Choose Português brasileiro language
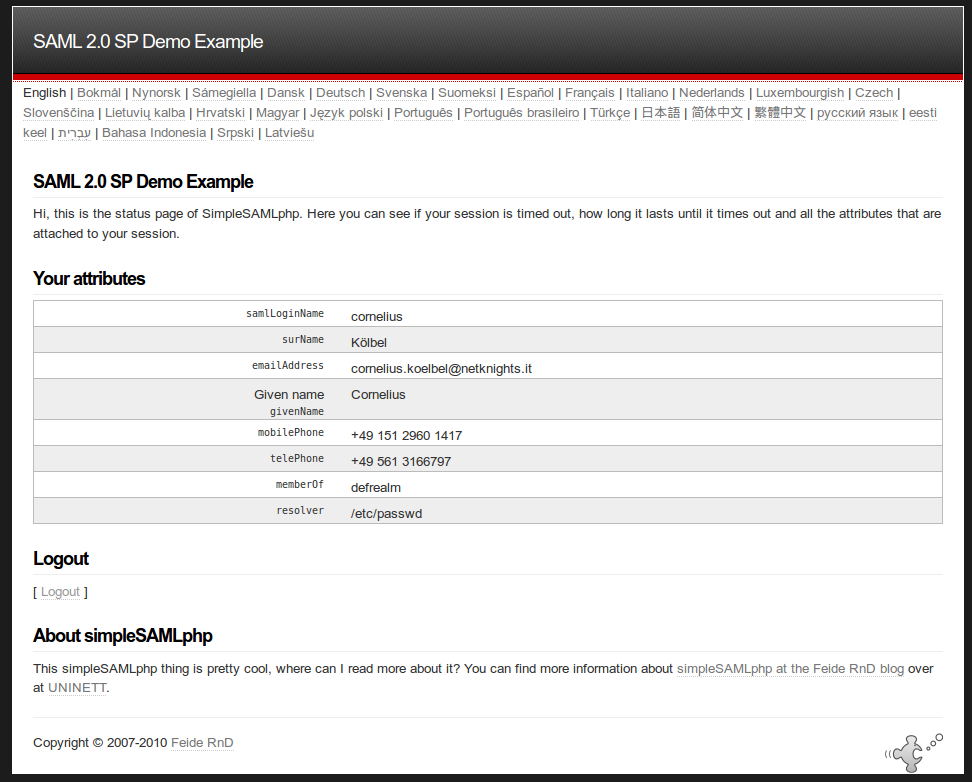The height and width of the screenshot is (782, 972). pos(521,113)
